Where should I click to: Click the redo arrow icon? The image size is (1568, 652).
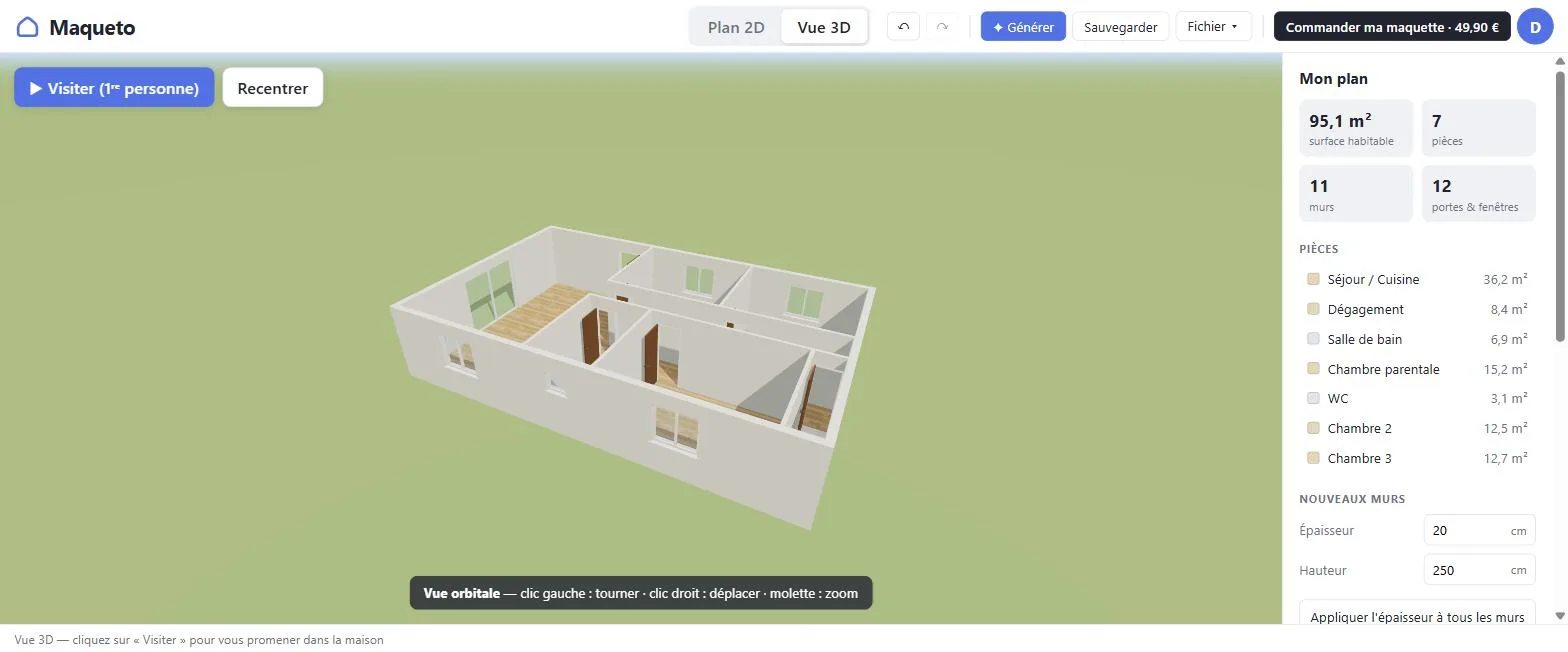pos(942,27)
